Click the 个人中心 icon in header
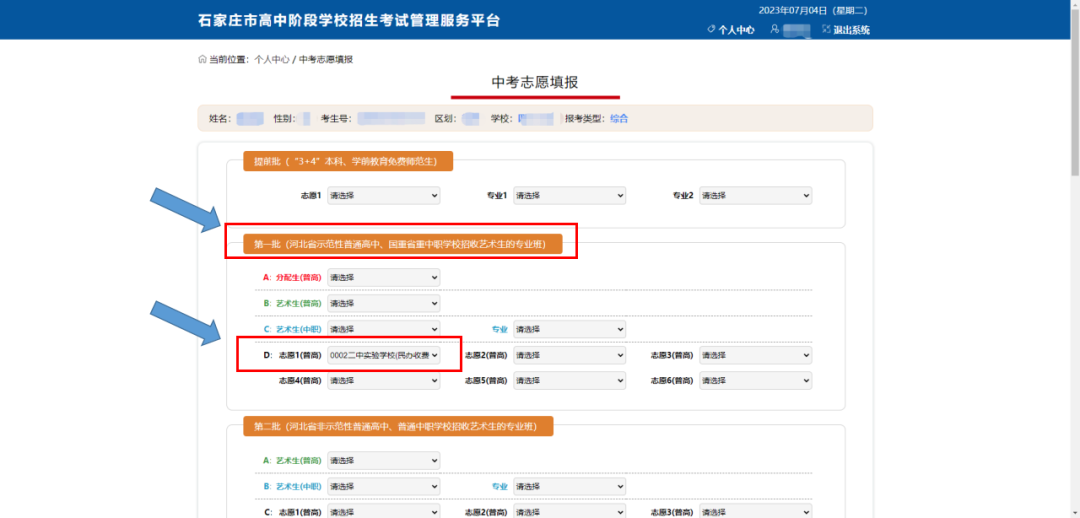 [x=710, y=30]
